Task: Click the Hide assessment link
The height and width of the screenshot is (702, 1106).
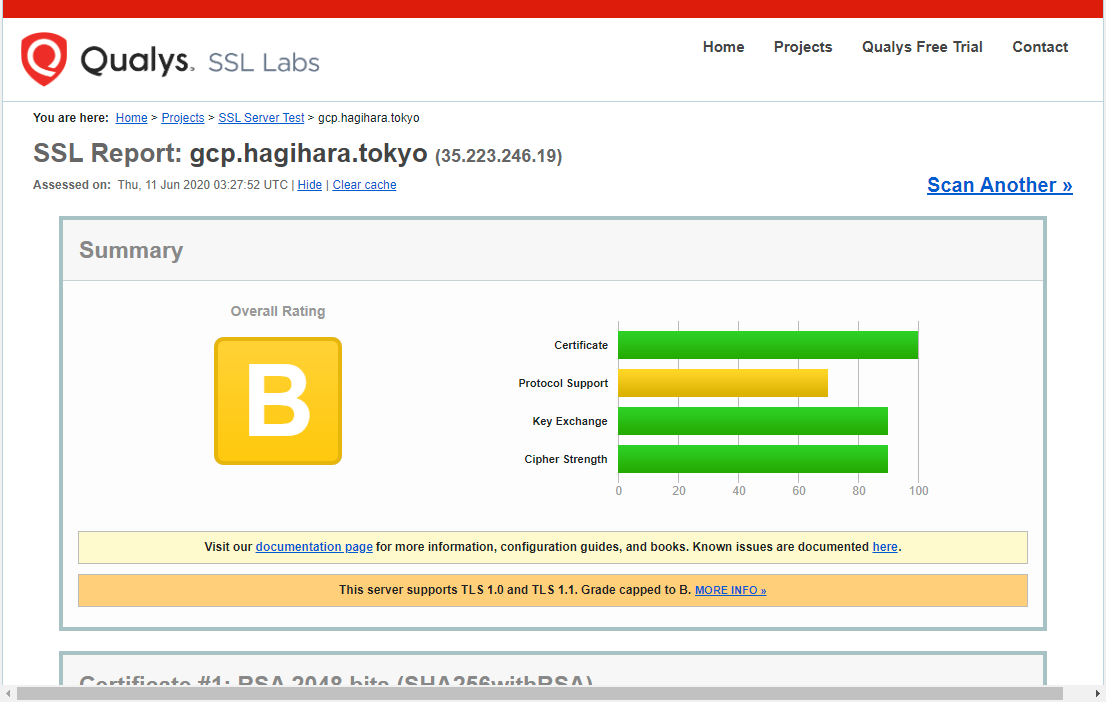Action: coord(310,185)
